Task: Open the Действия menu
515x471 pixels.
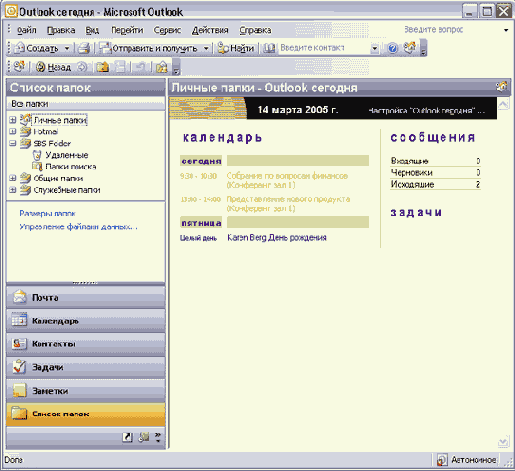Action: [x=210, y=30]
